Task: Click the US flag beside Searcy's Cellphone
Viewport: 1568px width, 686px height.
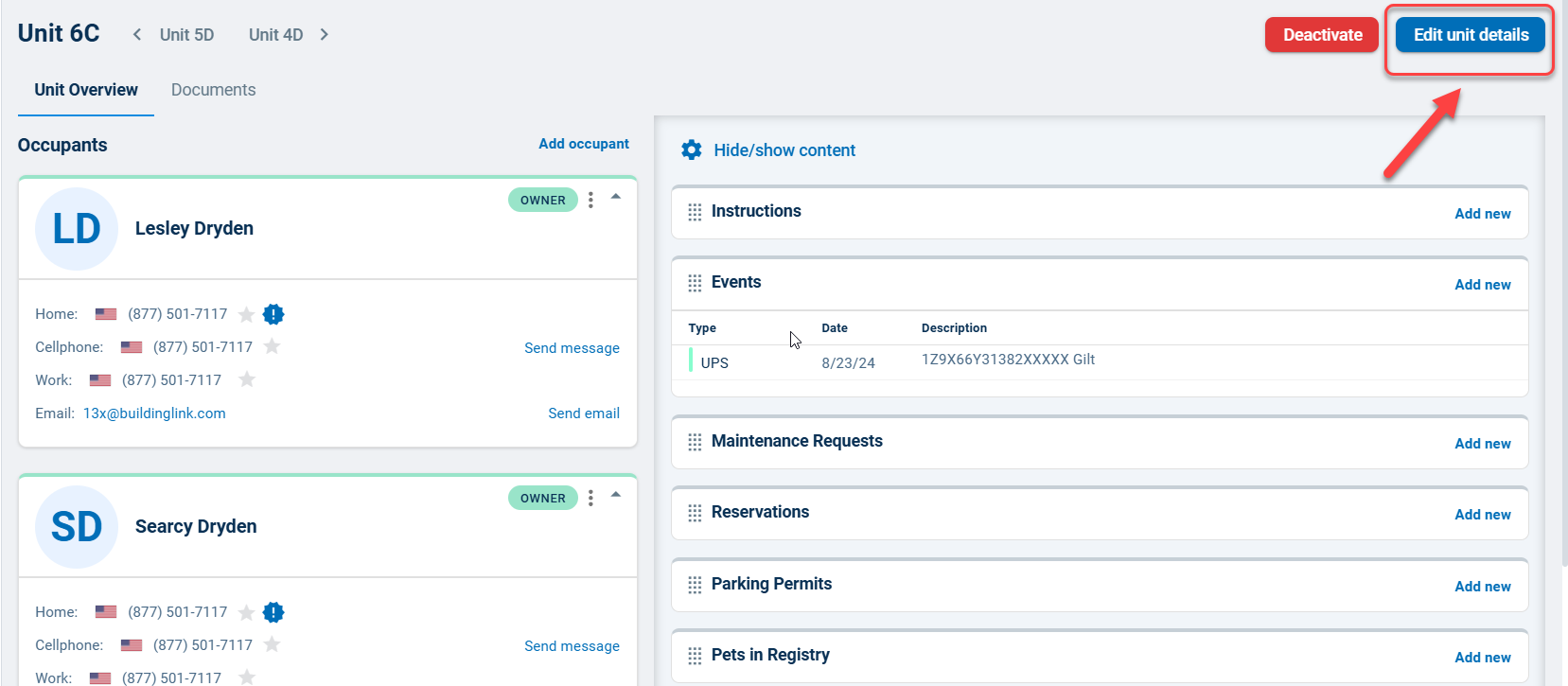Action: pos(132,645)
